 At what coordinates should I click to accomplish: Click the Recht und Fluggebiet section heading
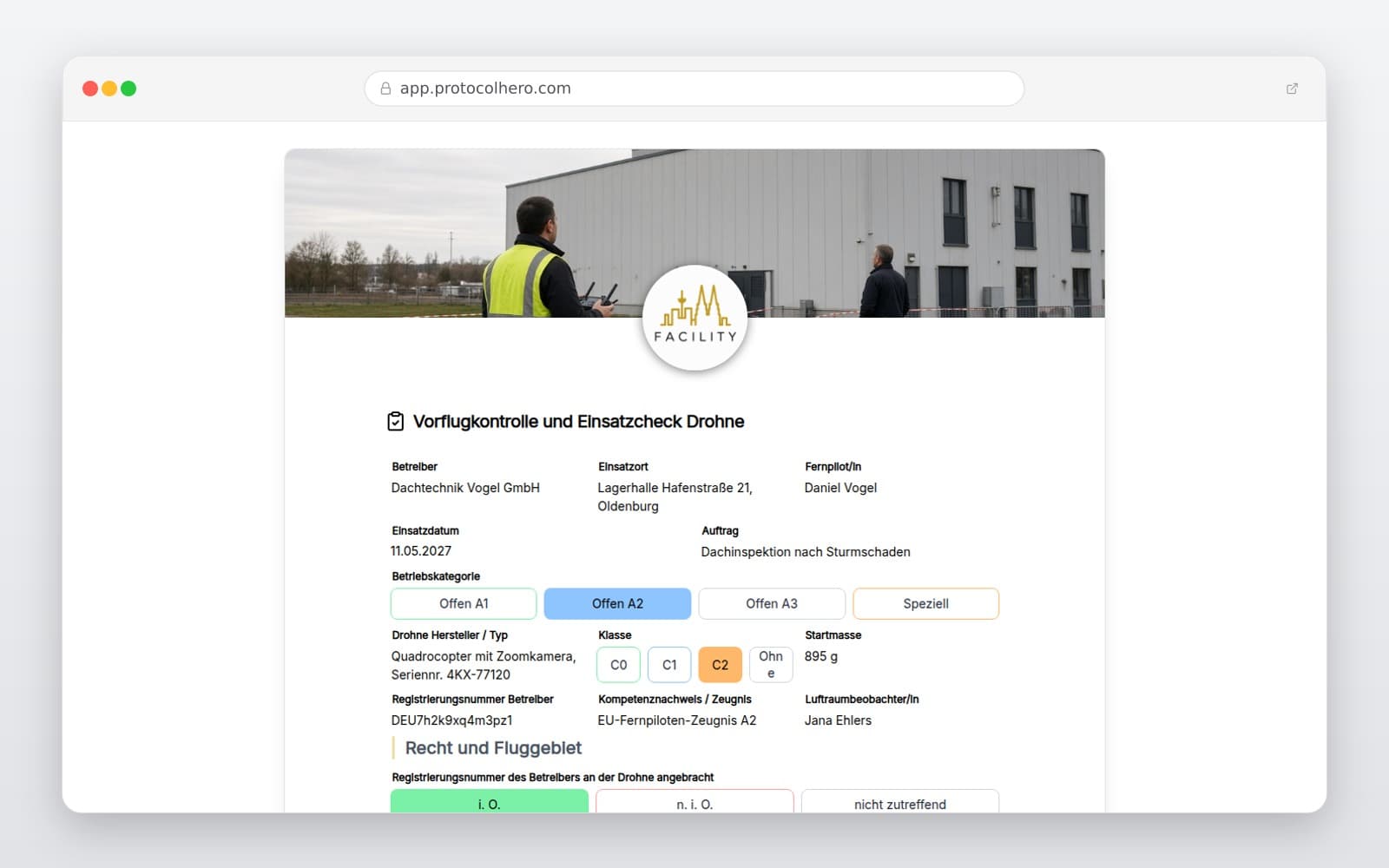pyautogui.click(x=493, y=748)
